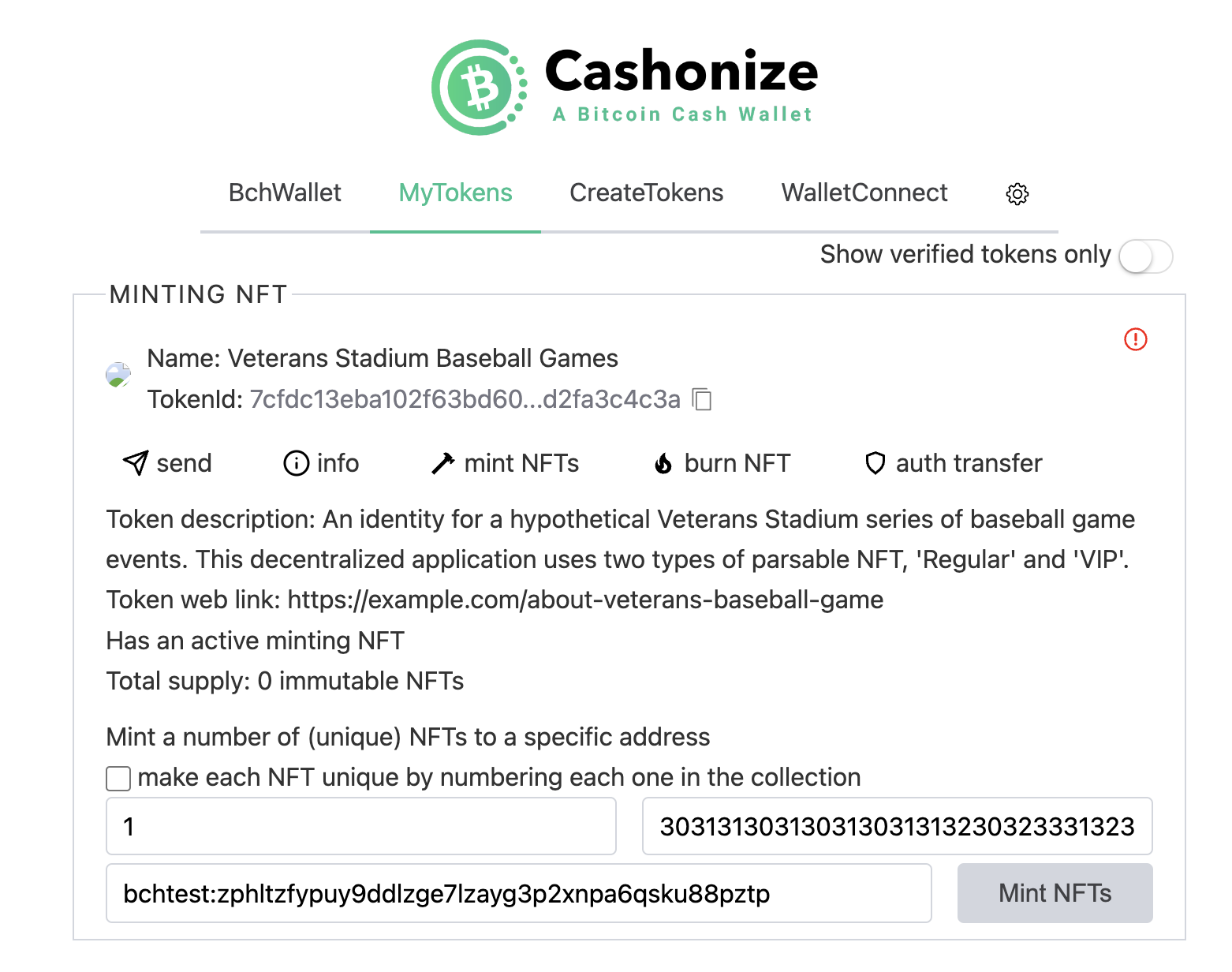Go to the WalletConnect tab
This screenshot has width=1232, height=972.
click(864, 193)
